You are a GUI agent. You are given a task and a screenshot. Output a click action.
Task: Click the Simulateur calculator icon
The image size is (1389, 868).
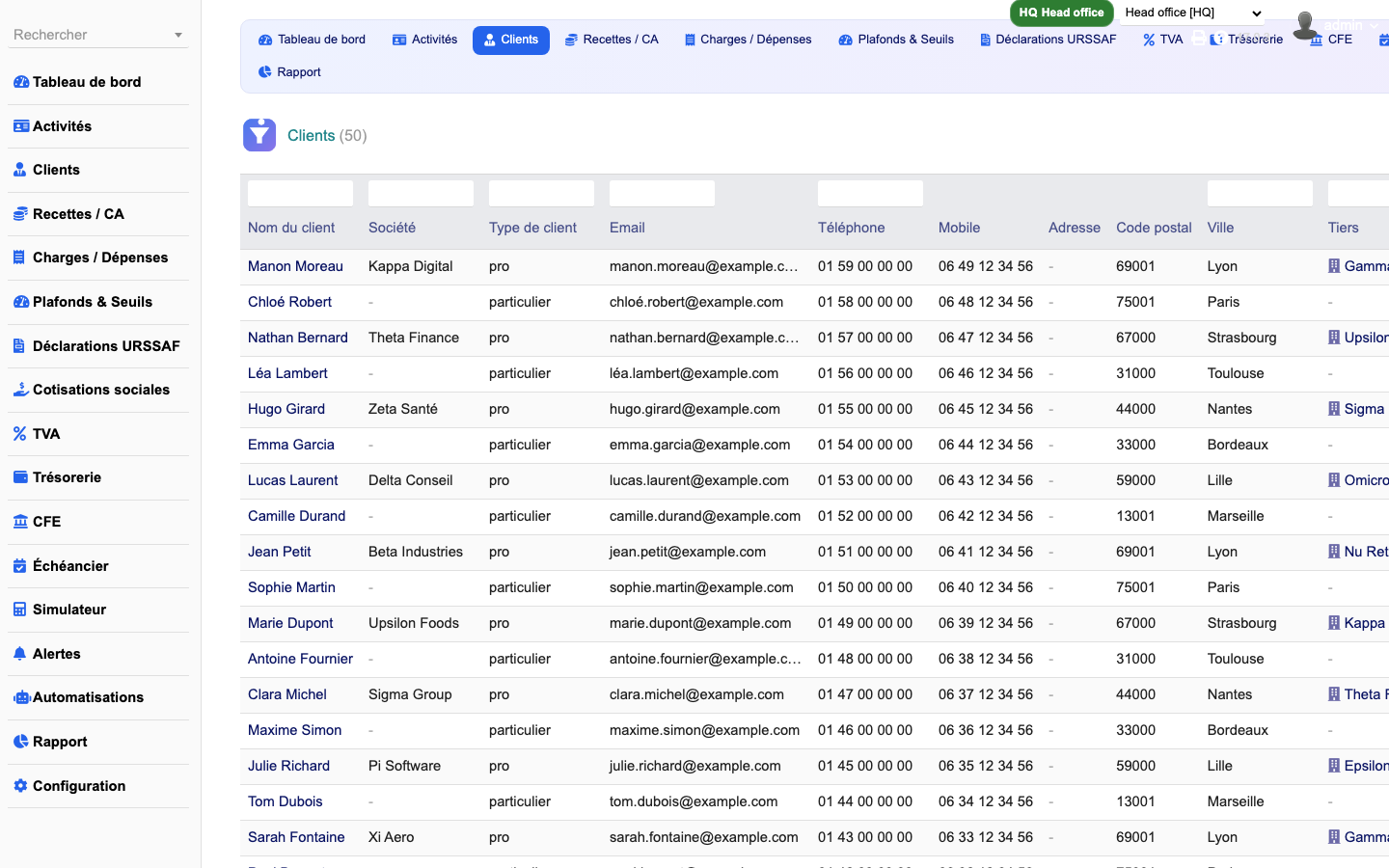[19, 610]
